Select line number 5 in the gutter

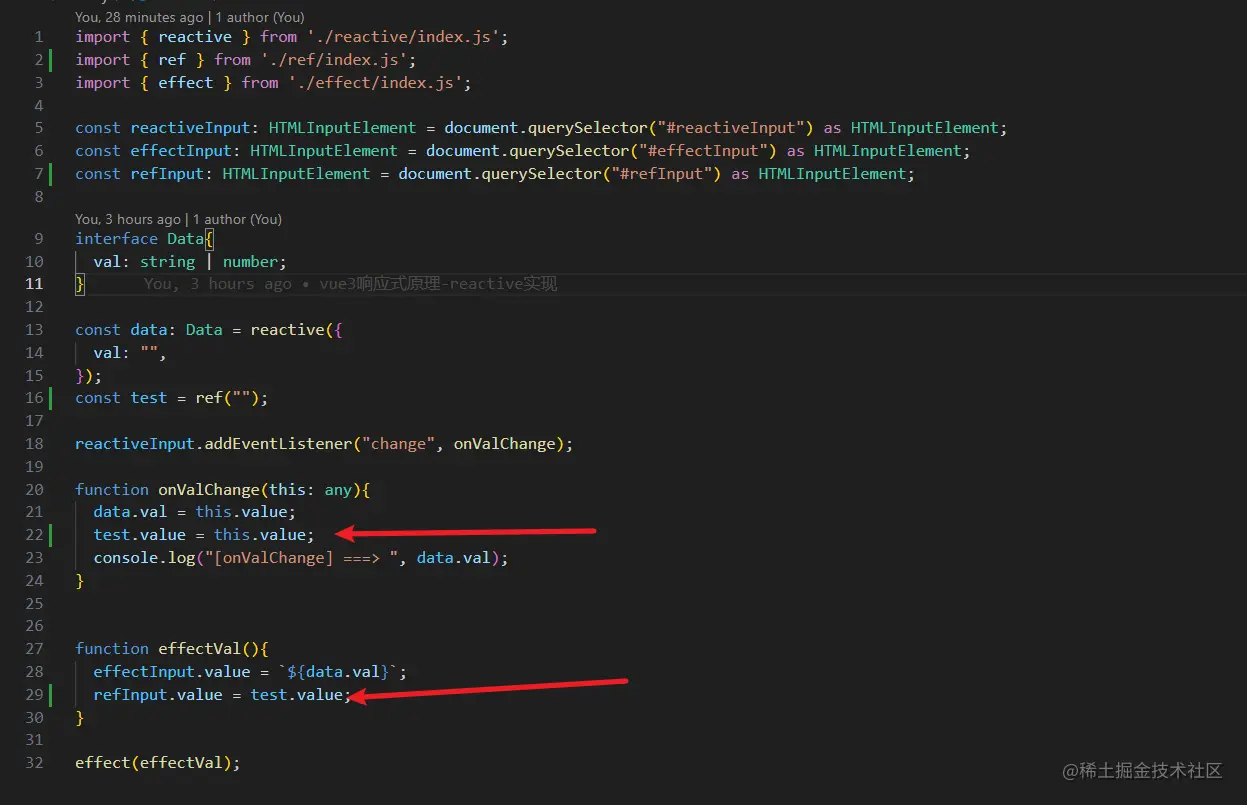[39, 128]
